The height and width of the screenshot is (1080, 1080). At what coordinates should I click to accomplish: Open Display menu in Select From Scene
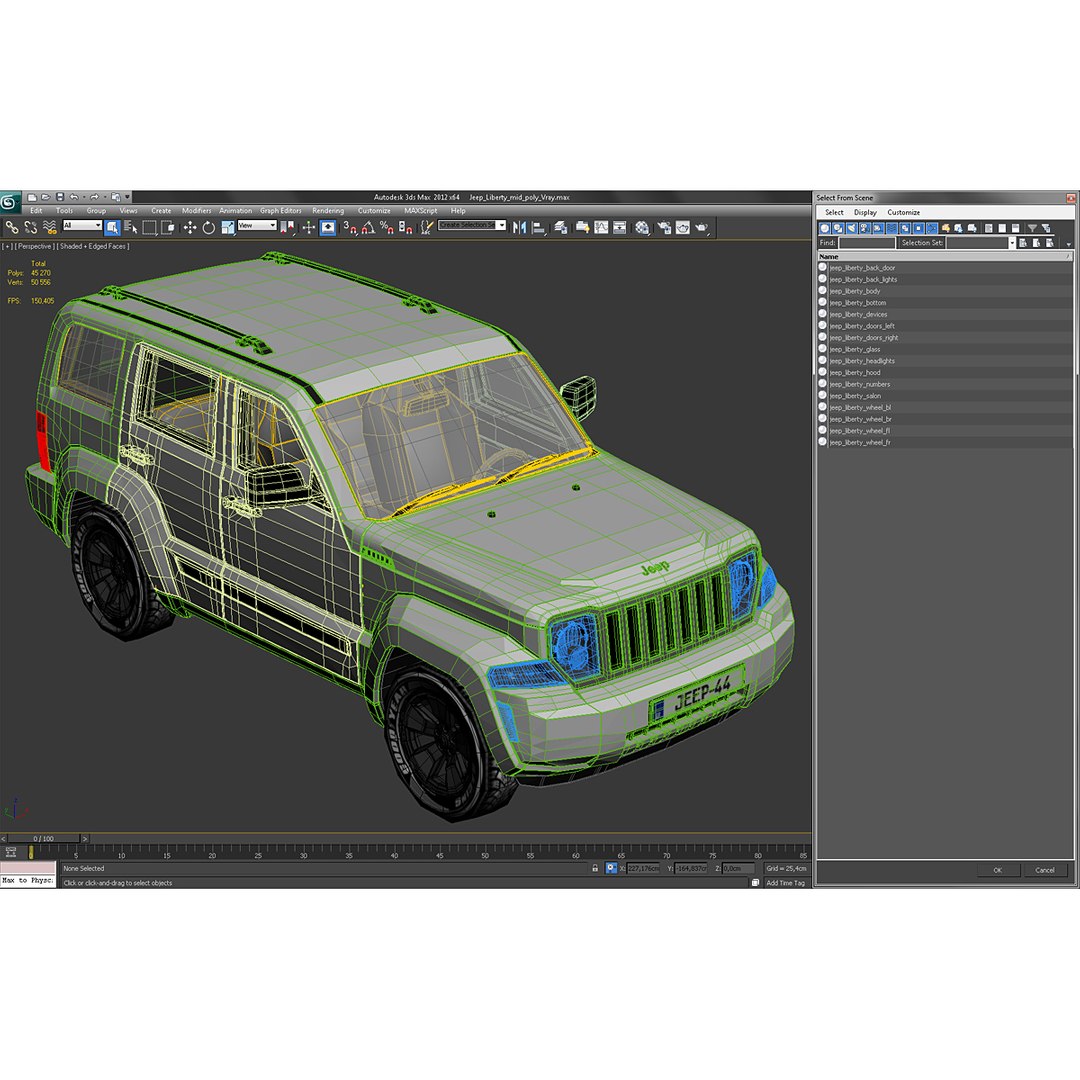click(x=865, y=212)
